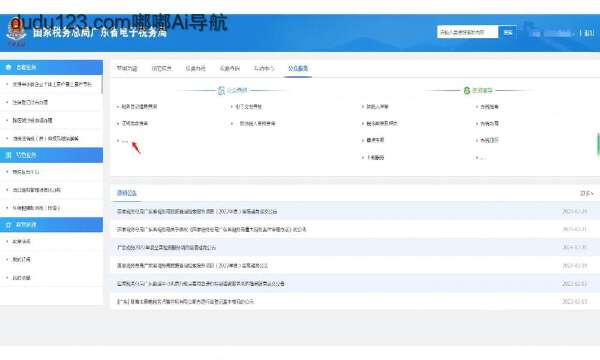The height and width of the screenshot is (360, 600).
Task: Open the 更多> link for notices
Action: [586, 194]
